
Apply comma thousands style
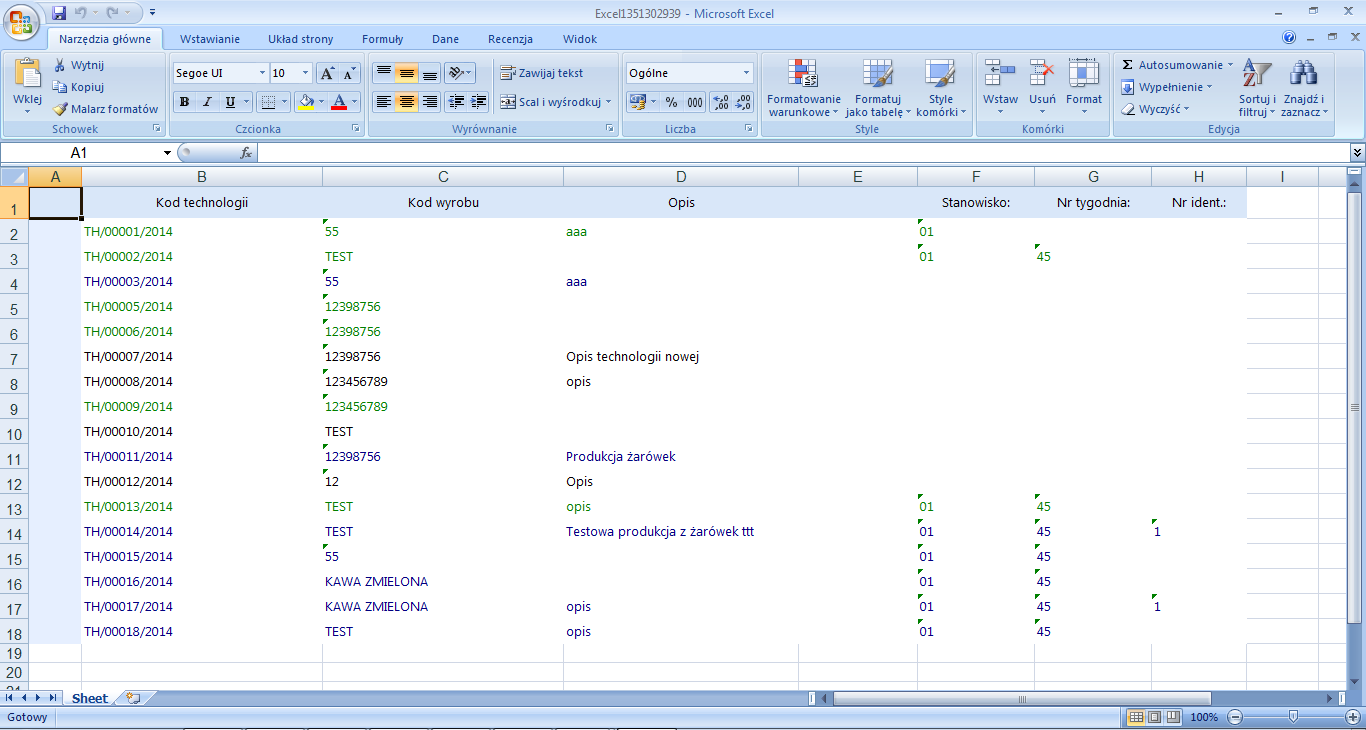pyautogui.click(x=694, y=102)
